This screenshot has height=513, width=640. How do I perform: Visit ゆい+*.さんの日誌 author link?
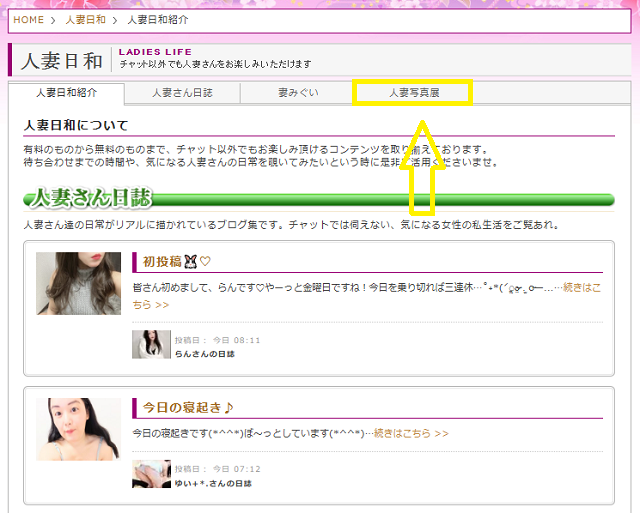(213, 483)
